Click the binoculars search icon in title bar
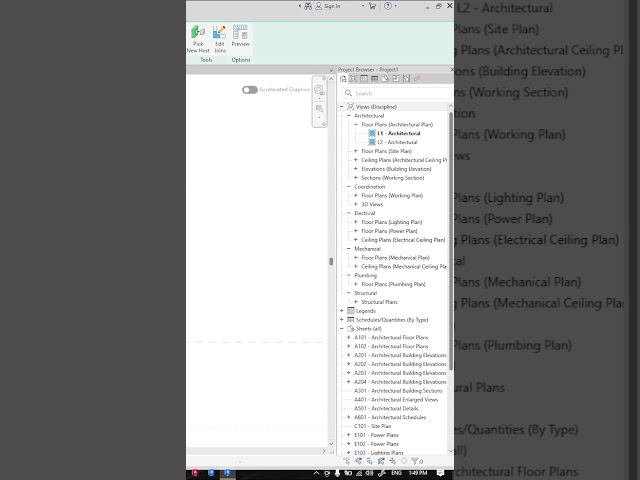Screen dimensions: 640x480 (308, 6)
